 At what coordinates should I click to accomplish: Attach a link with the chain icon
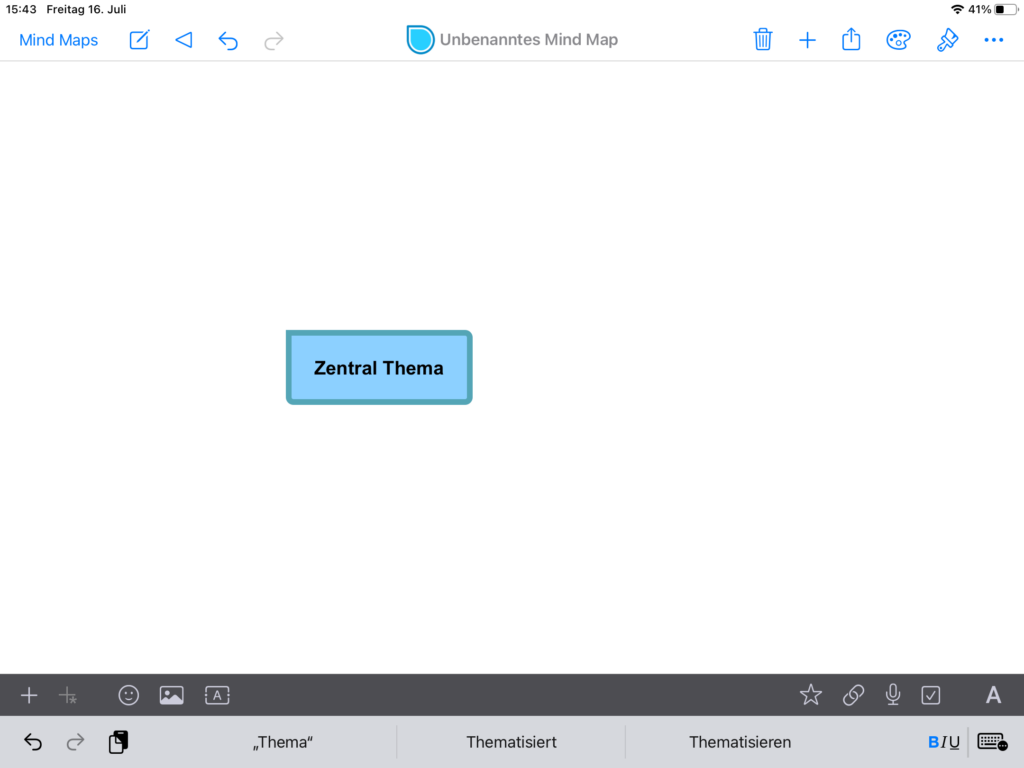click(x=853, y=695)
